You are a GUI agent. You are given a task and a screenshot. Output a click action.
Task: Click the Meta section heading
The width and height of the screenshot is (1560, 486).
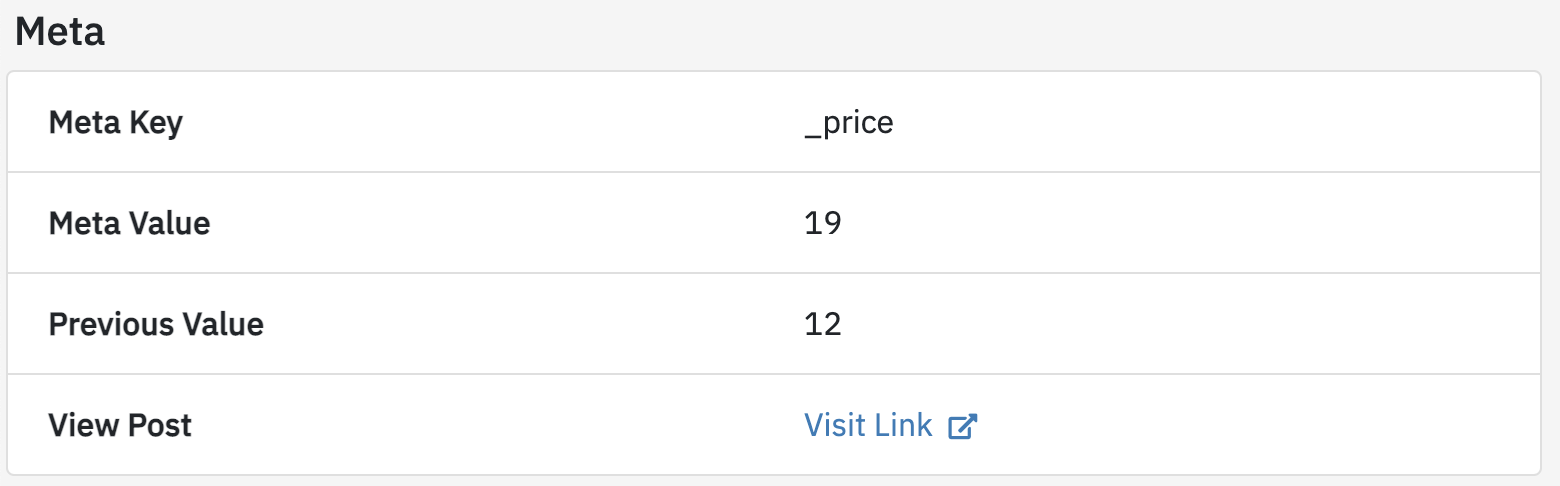pyautogui.click(x=60, y=33)
